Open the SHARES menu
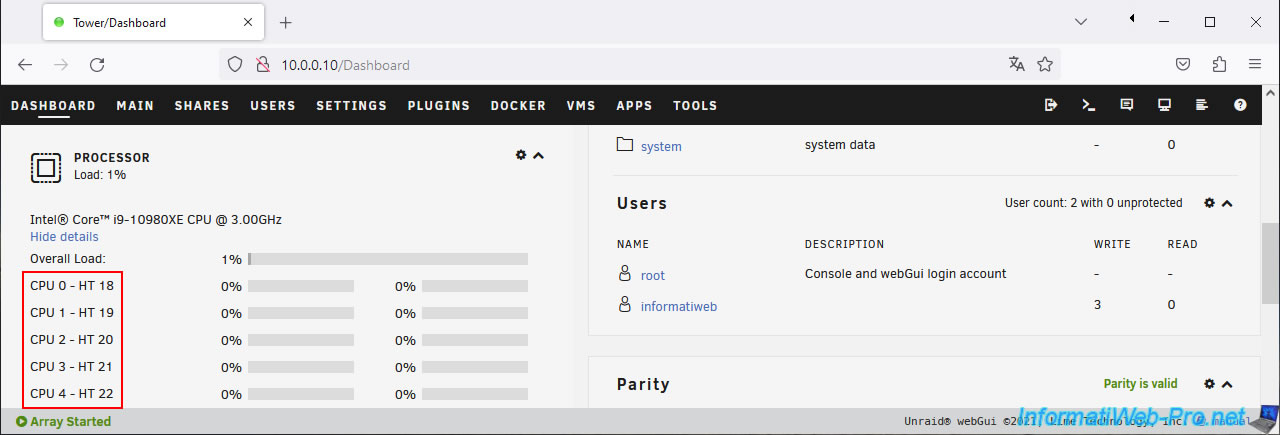This screenshot has width=1280, height=435. pyautogui.click(x=202, y=105)
